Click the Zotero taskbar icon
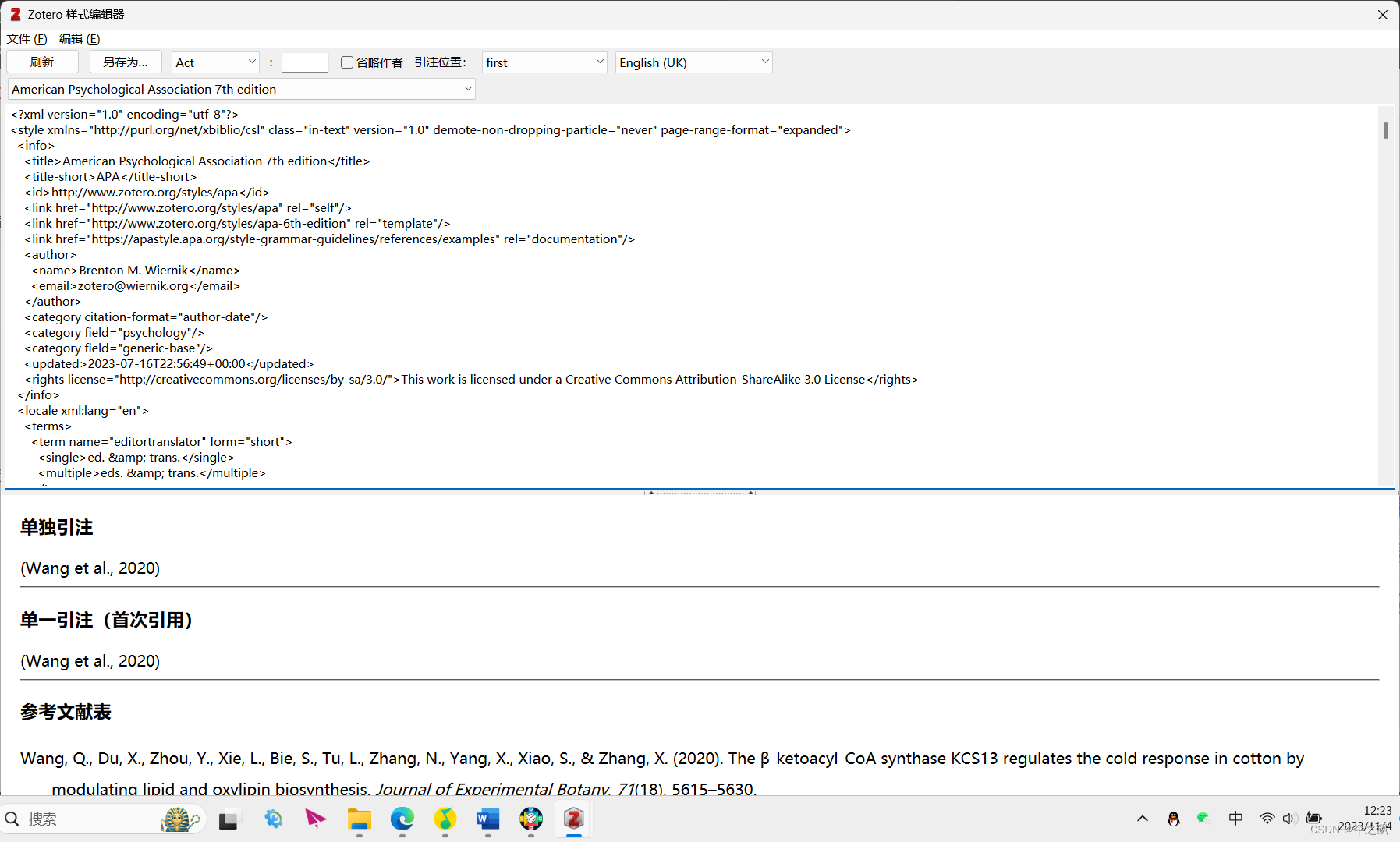The width and height of the screenshot is (1400, 842). 574,819
